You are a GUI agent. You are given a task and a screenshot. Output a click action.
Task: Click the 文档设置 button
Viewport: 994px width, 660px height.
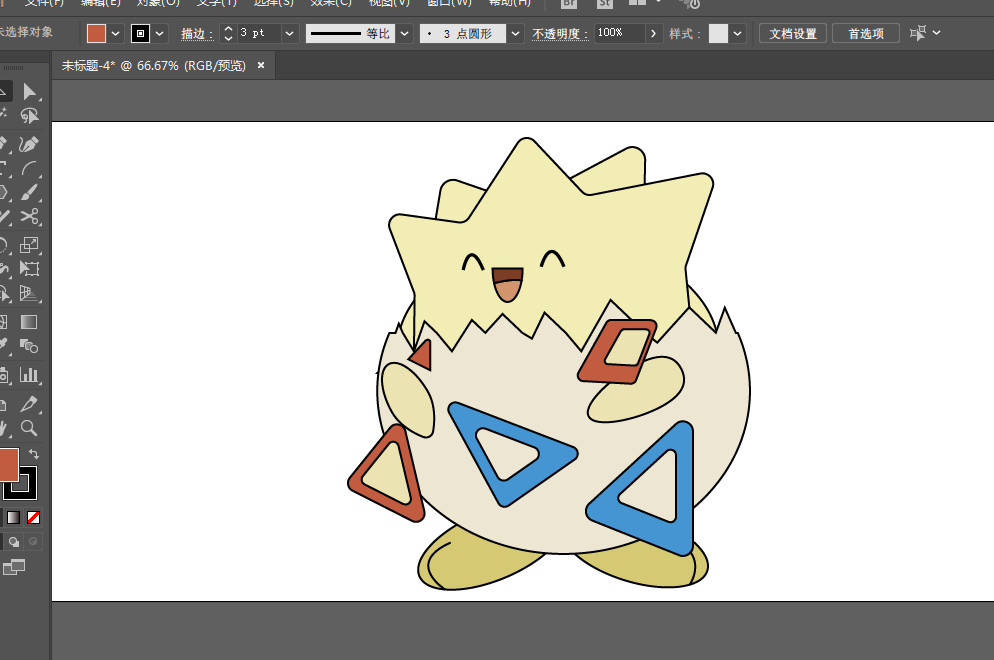coord(793,34)
